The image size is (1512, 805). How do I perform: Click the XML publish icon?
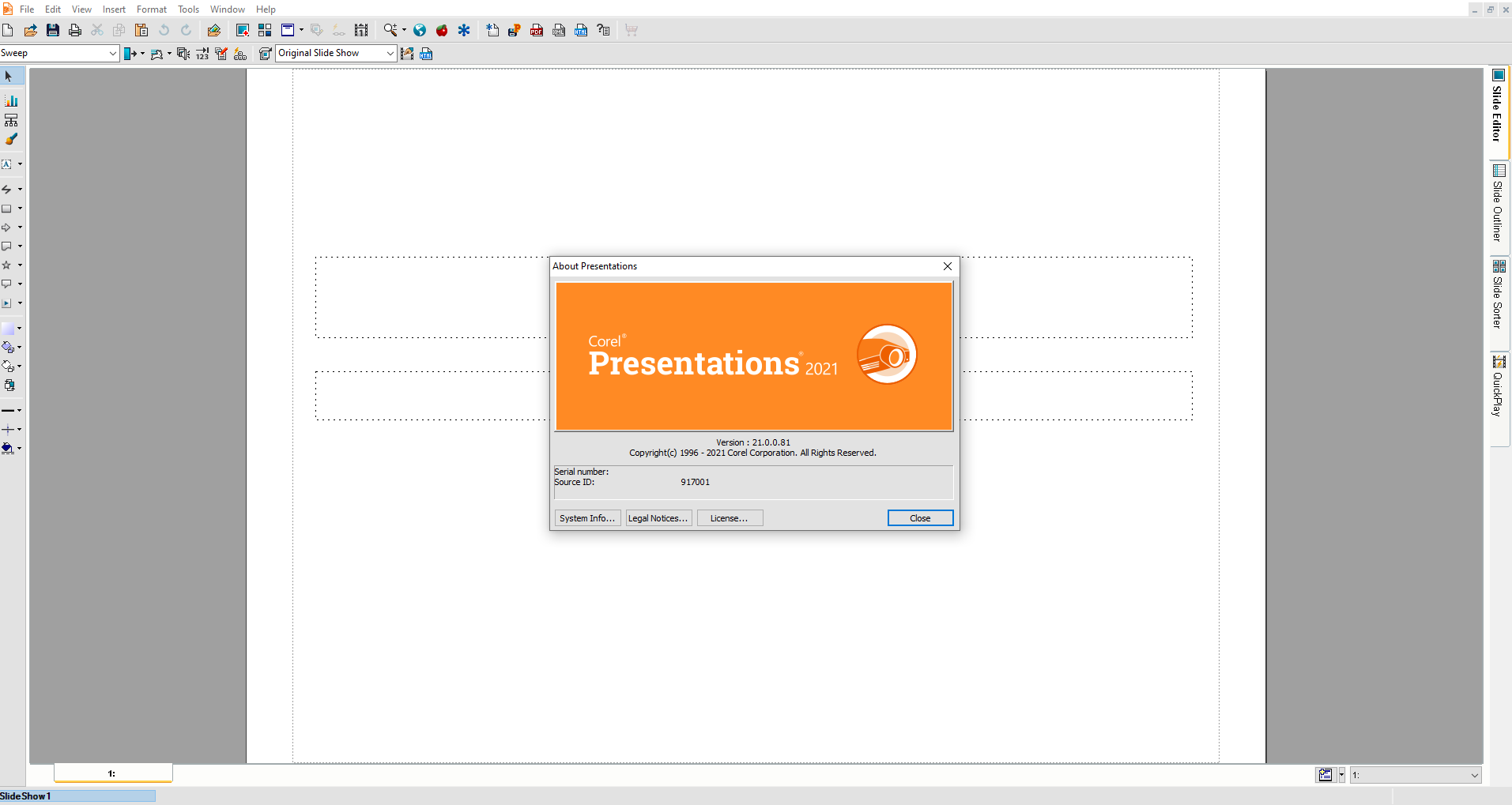tap(559, 30)
